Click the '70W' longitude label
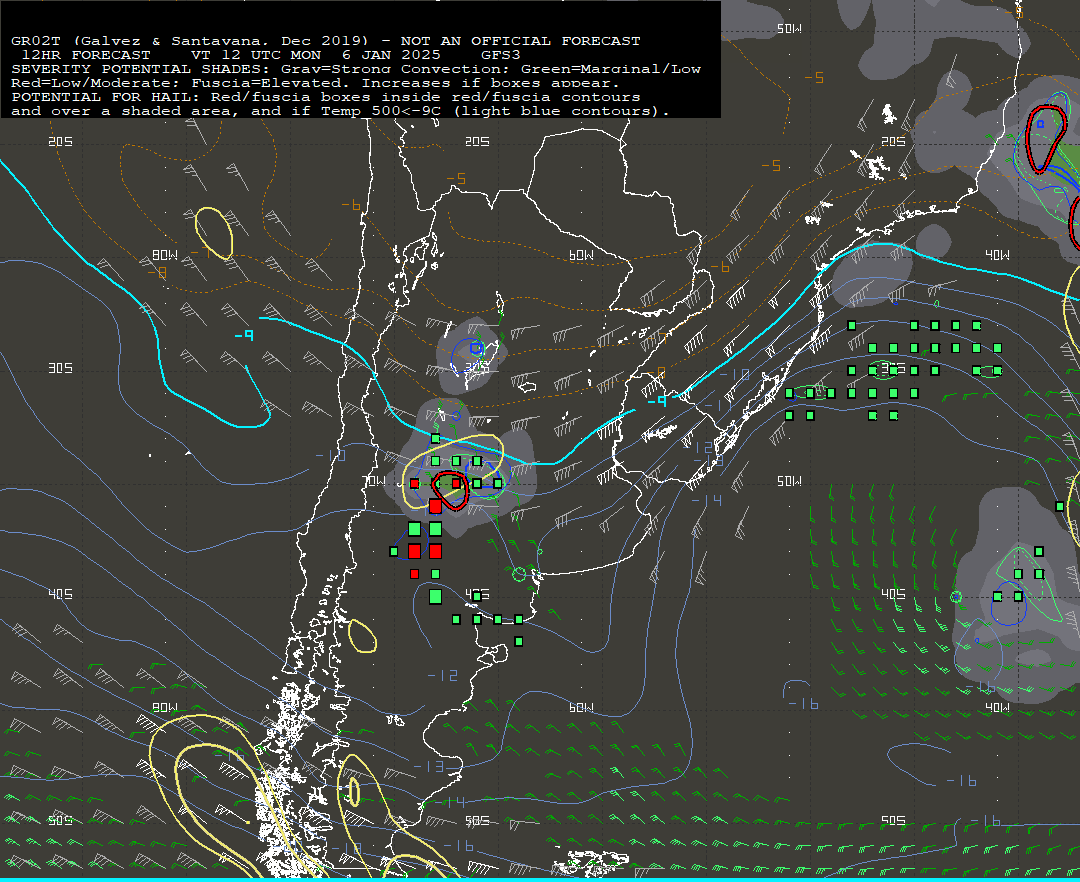The image size is (1080, 882). click(x=374, y=481)
